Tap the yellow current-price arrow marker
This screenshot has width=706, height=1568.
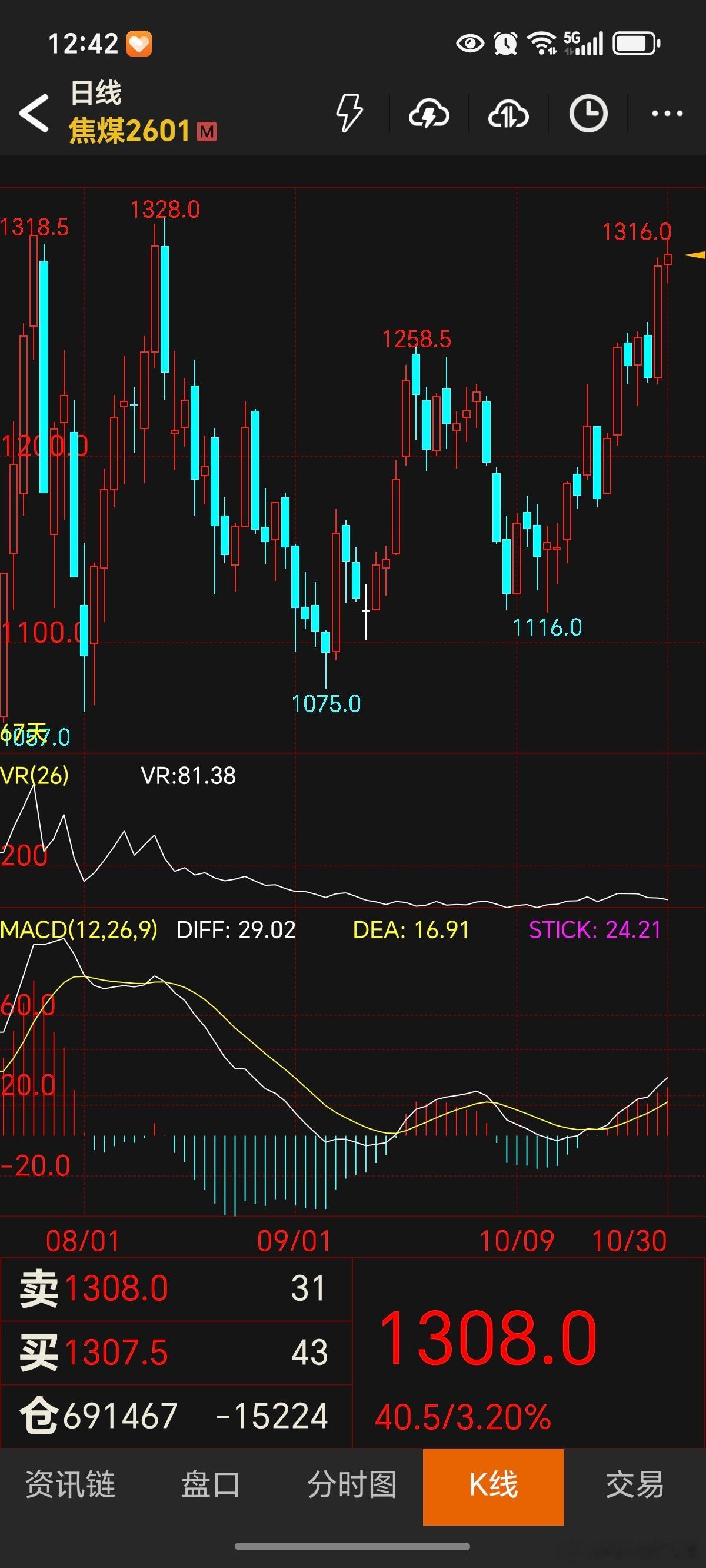[694, 255]
